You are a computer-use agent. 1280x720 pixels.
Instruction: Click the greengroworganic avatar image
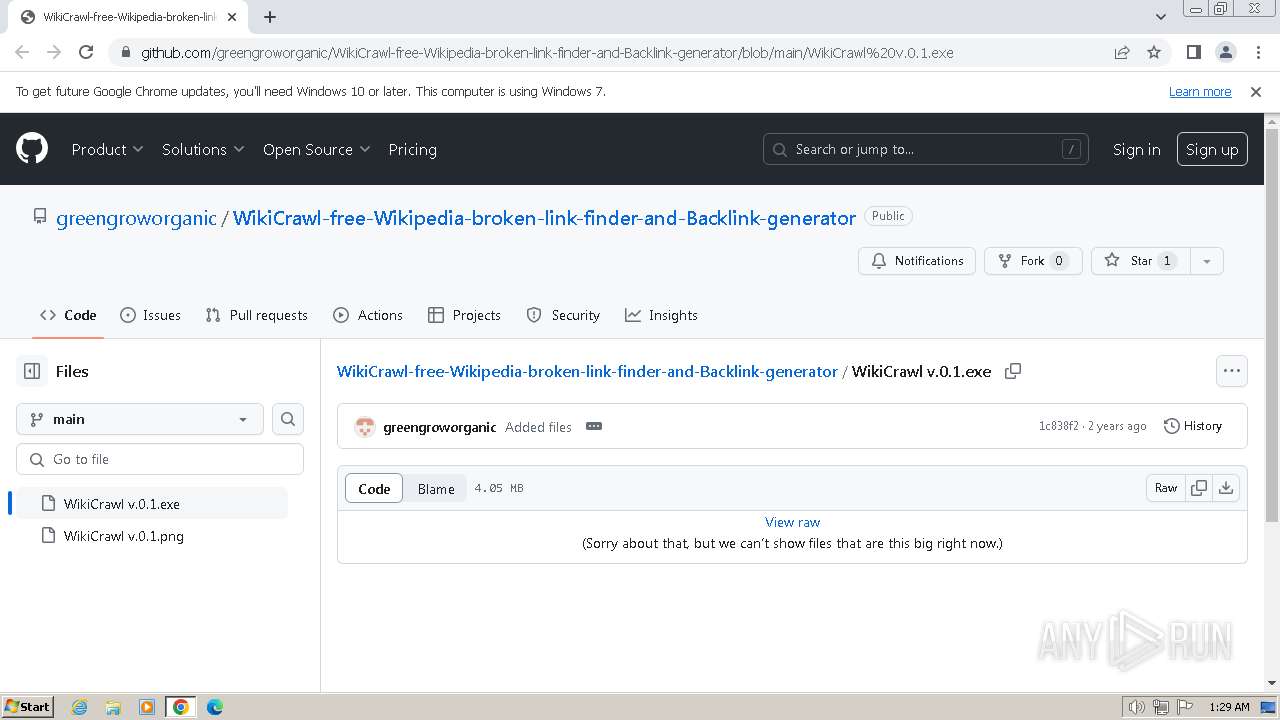[x=365, y=427]
